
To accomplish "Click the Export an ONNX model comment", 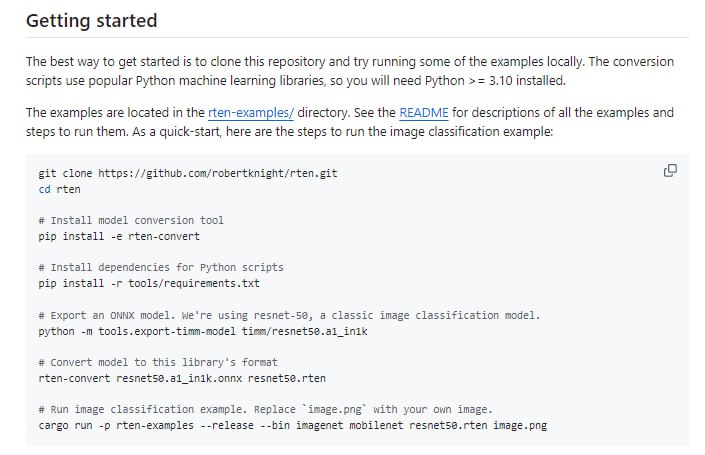I will coord(288,315).
